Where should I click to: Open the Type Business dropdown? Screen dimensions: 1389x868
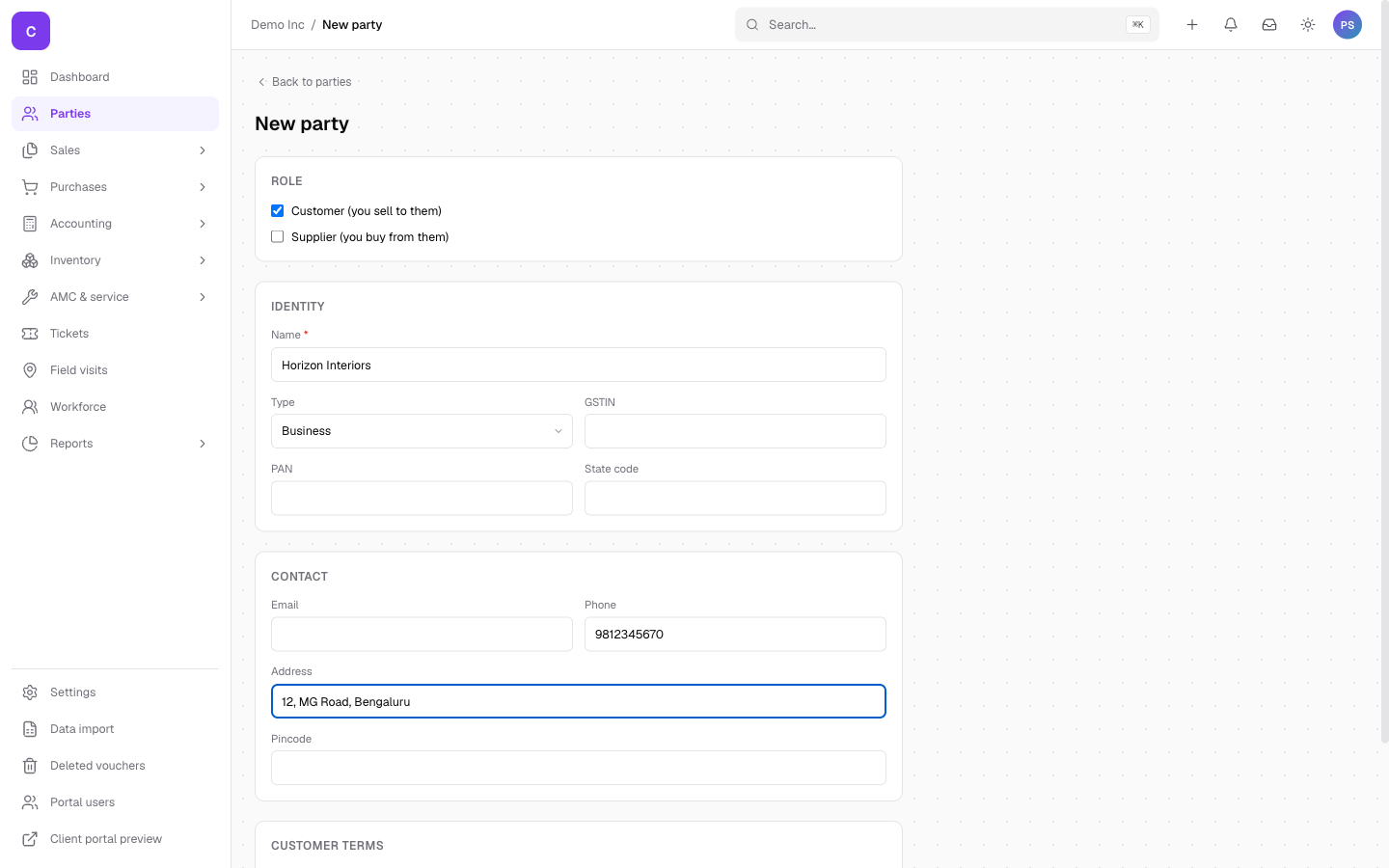pos(422,431)
